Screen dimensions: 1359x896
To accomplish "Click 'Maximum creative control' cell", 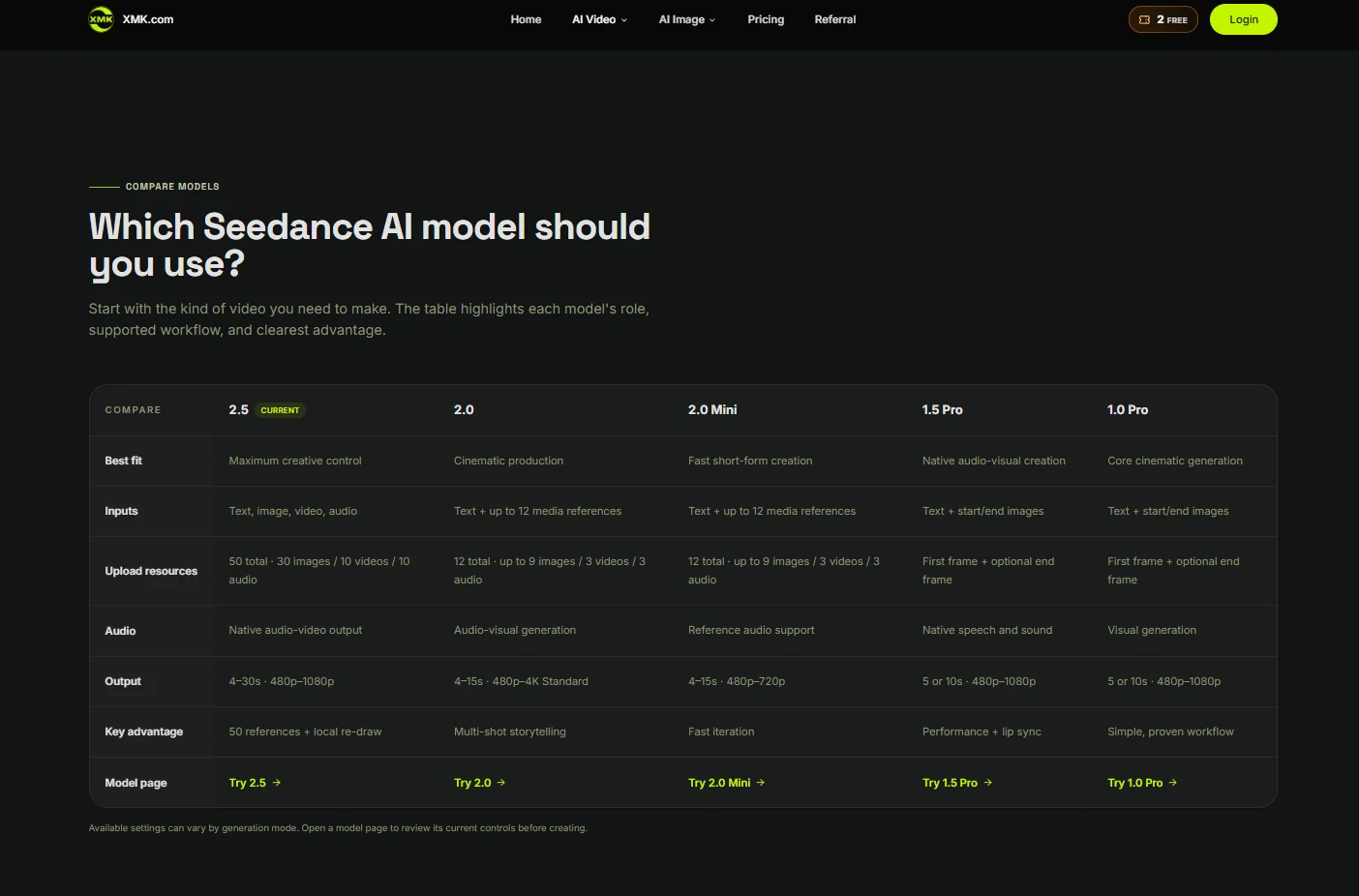I will [295, 461].
